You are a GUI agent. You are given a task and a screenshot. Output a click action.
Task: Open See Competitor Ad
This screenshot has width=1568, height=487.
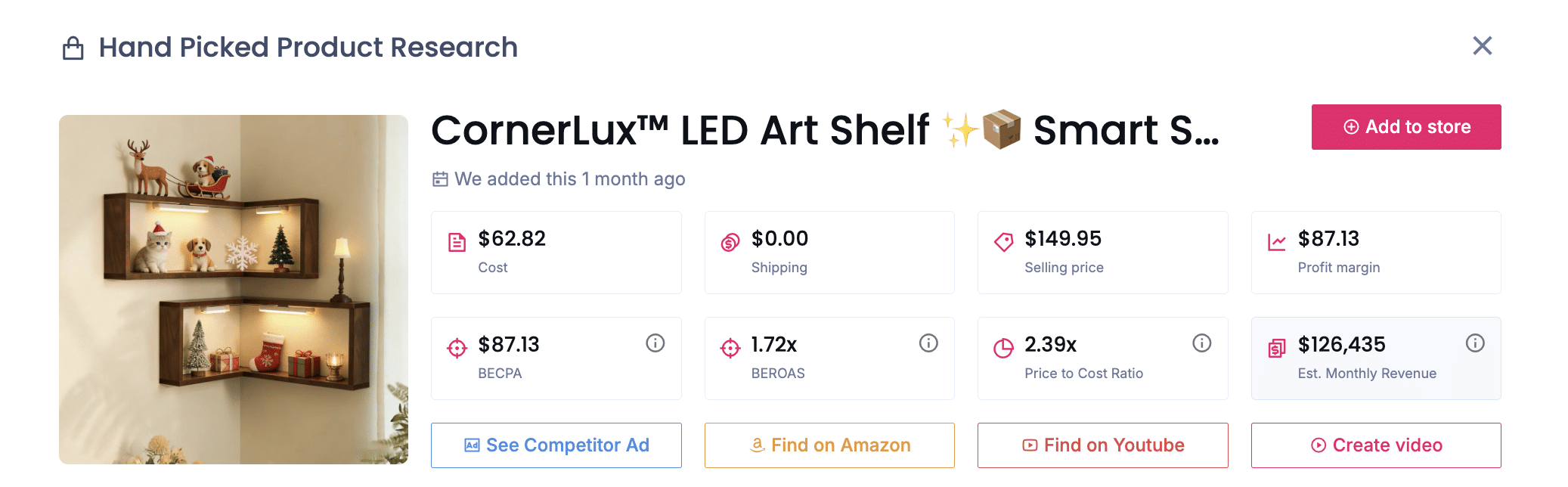[556, 445]
